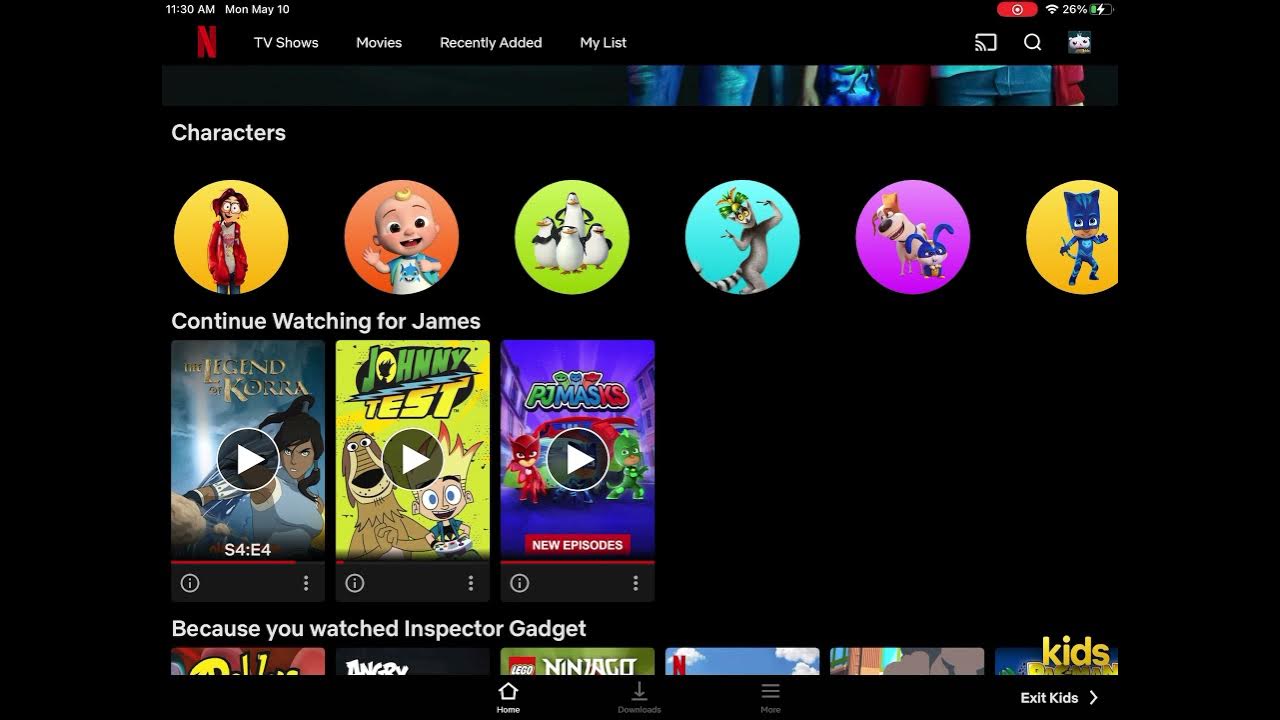The width and height of the screenshot is (1280, 720).
Task: Go to the TV Shows tab
Action: [x=286, y=43]
